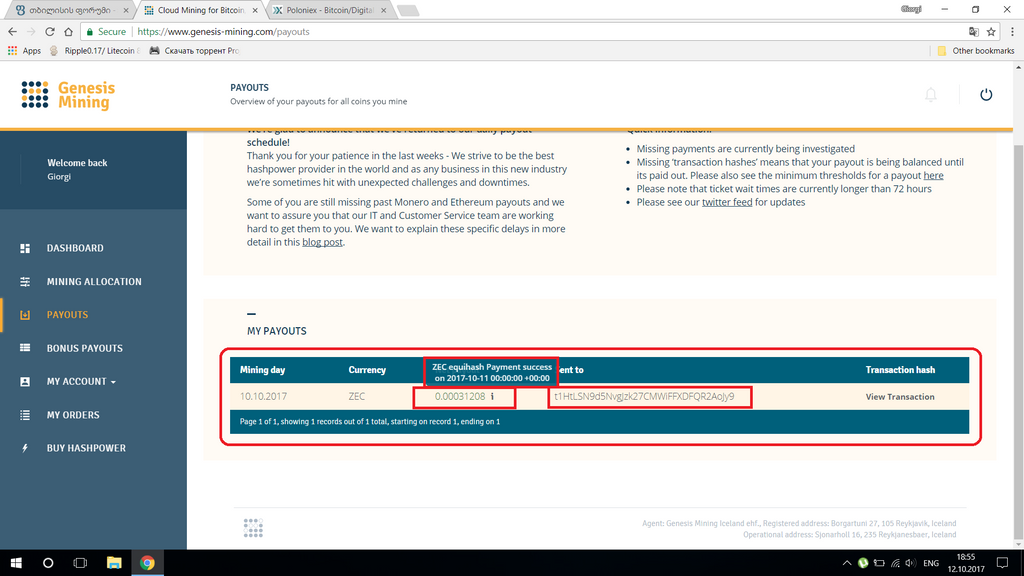1024x576 pixels.
Task: Open the Apps bookmarks shortcut
Action: [24, 50]
